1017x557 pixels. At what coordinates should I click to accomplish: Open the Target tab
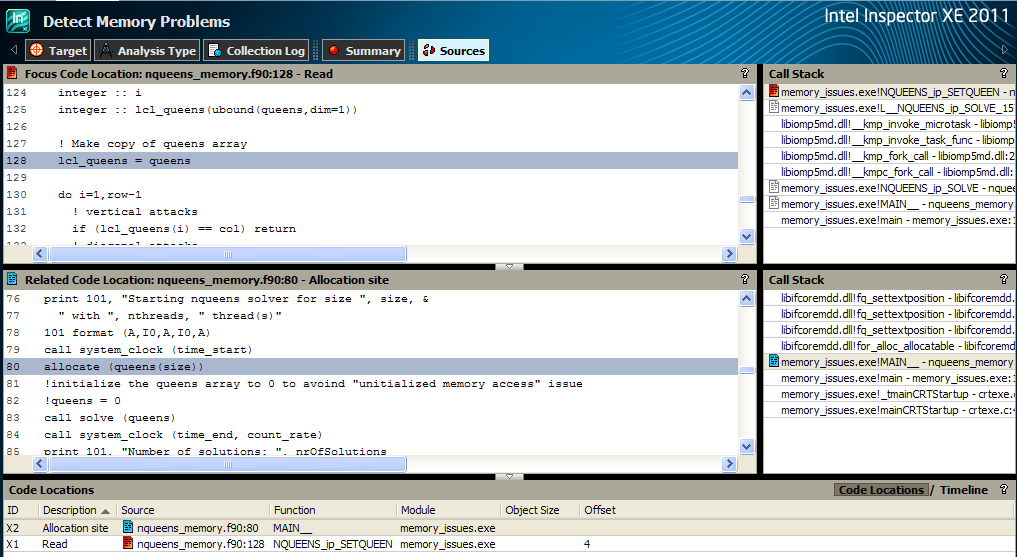click(58, 51)
